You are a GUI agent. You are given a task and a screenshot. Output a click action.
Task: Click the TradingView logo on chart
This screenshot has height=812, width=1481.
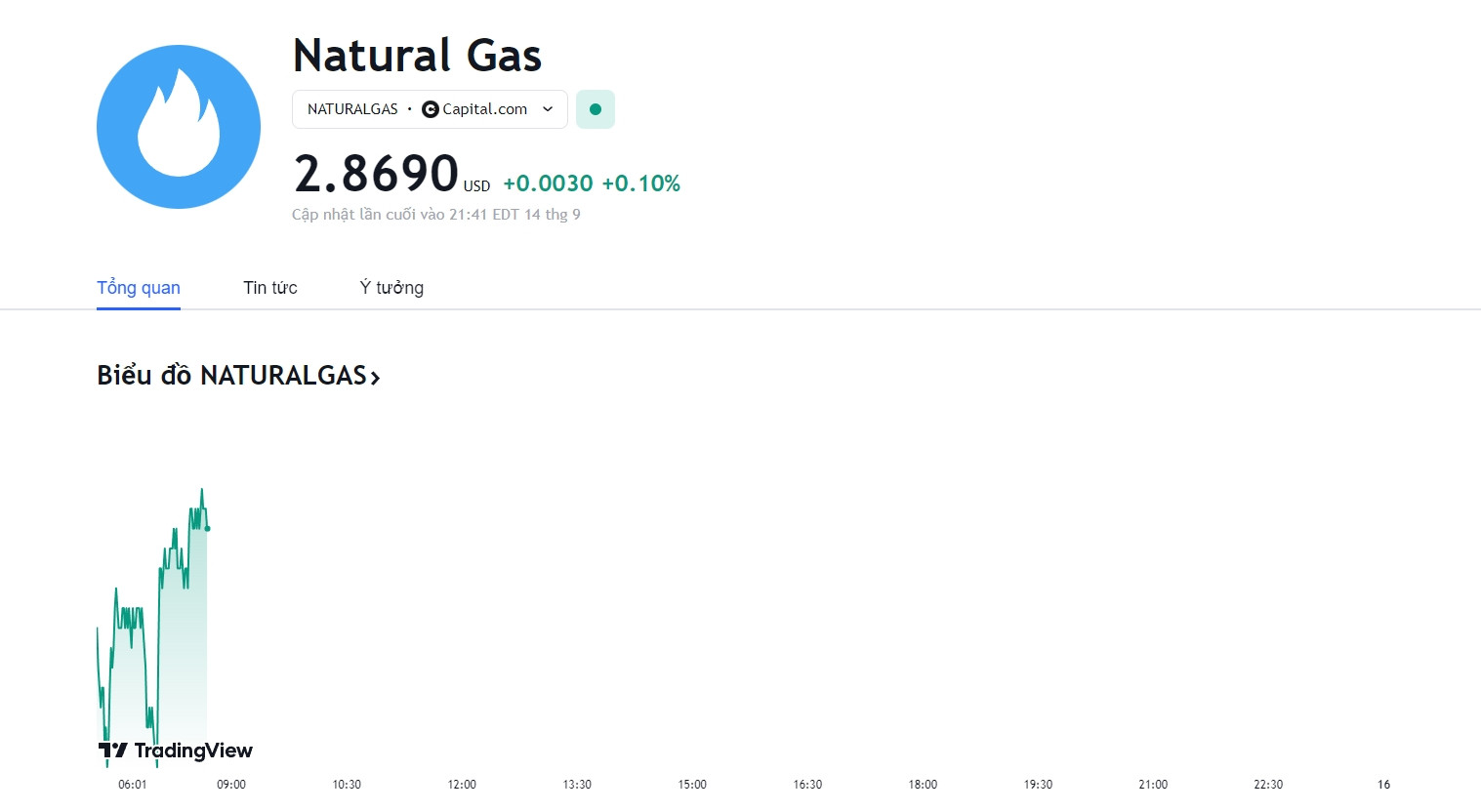click(176, 751)
